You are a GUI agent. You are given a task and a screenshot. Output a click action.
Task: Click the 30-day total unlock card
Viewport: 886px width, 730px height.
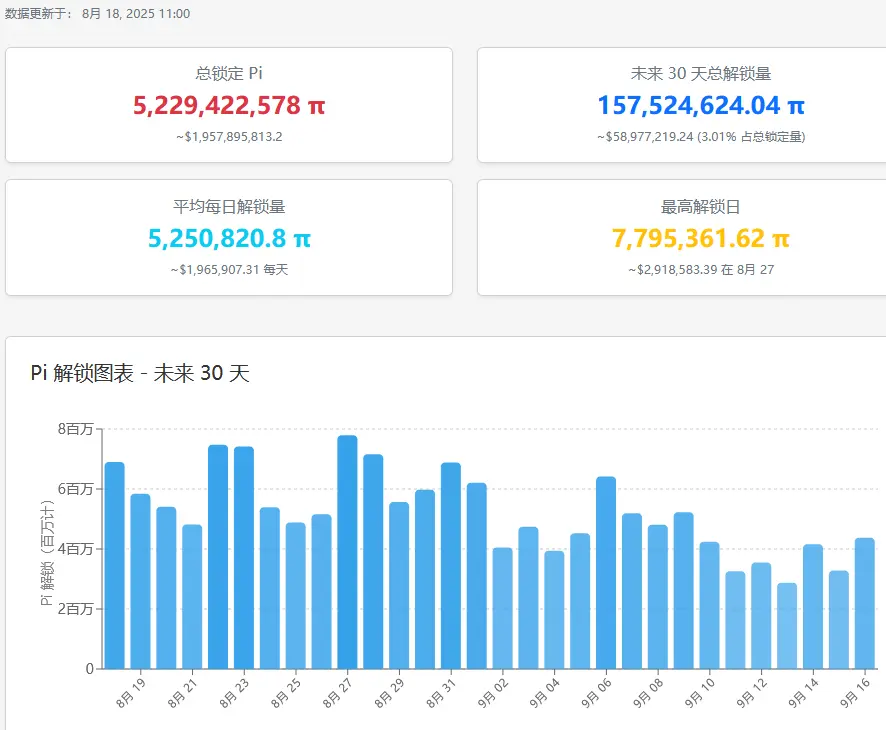click(681, 105)
